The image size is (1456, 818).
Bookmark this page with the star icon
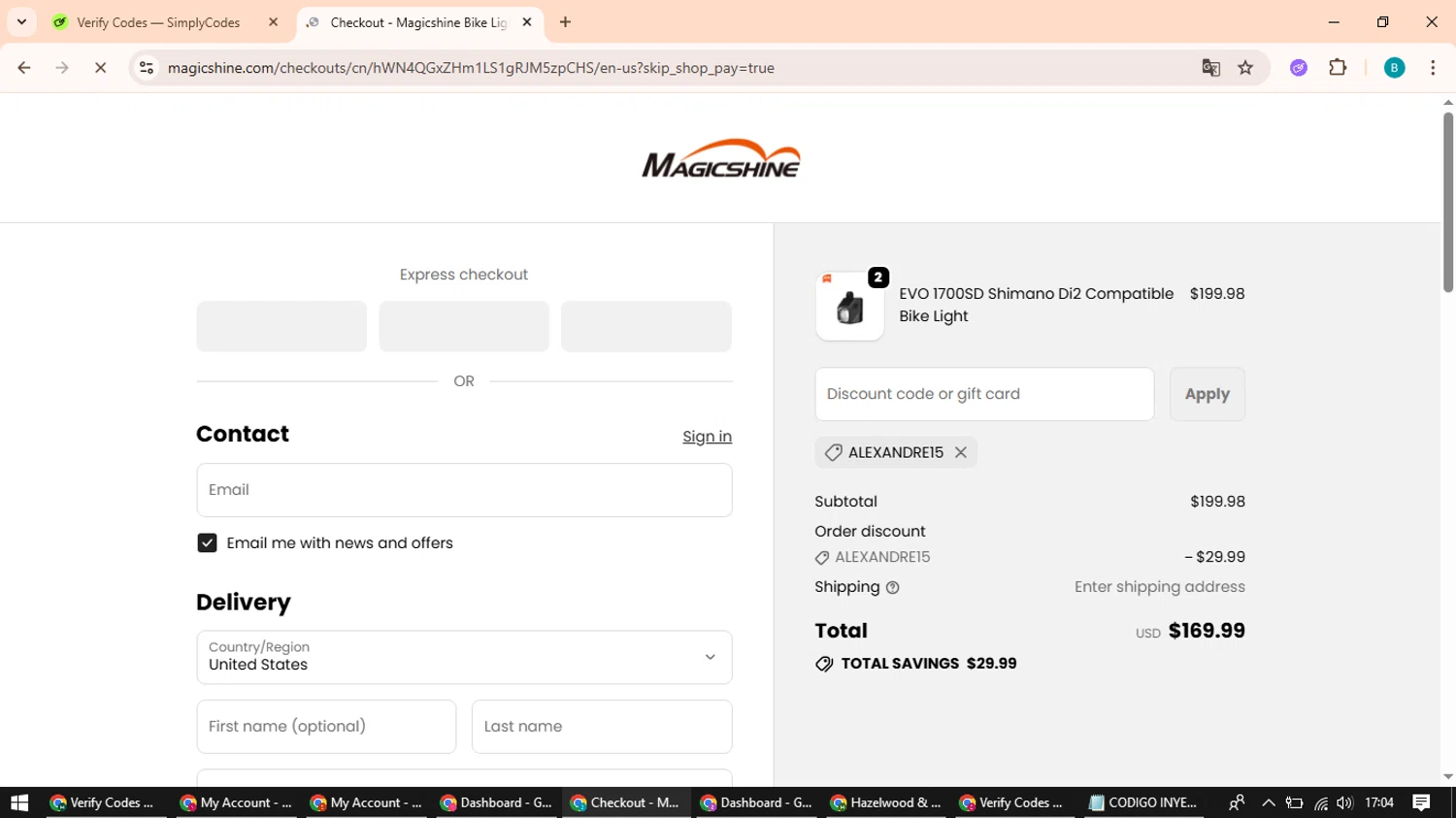[x=1245, y=68]
